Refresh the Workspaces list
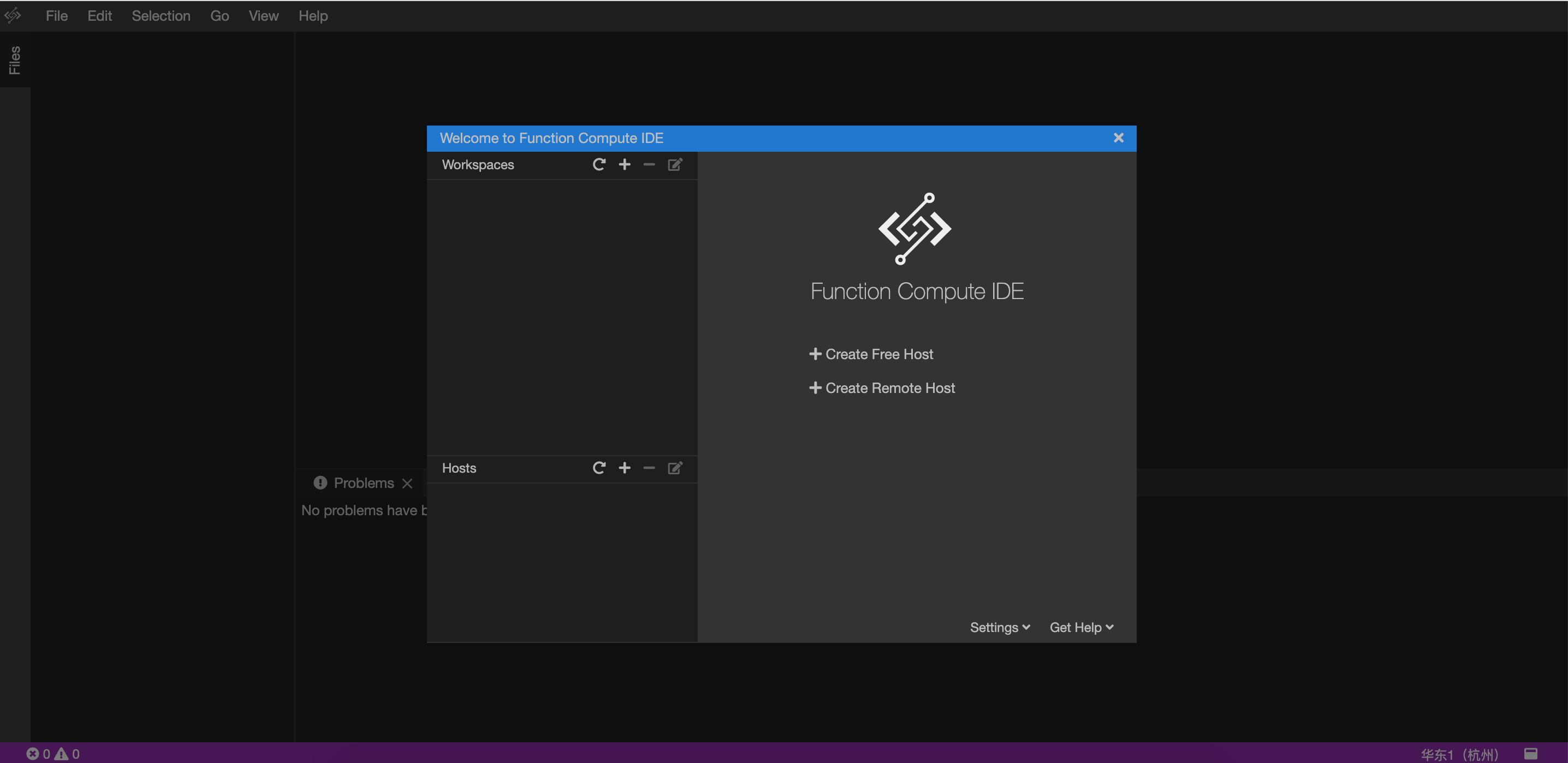 (599, 164)
